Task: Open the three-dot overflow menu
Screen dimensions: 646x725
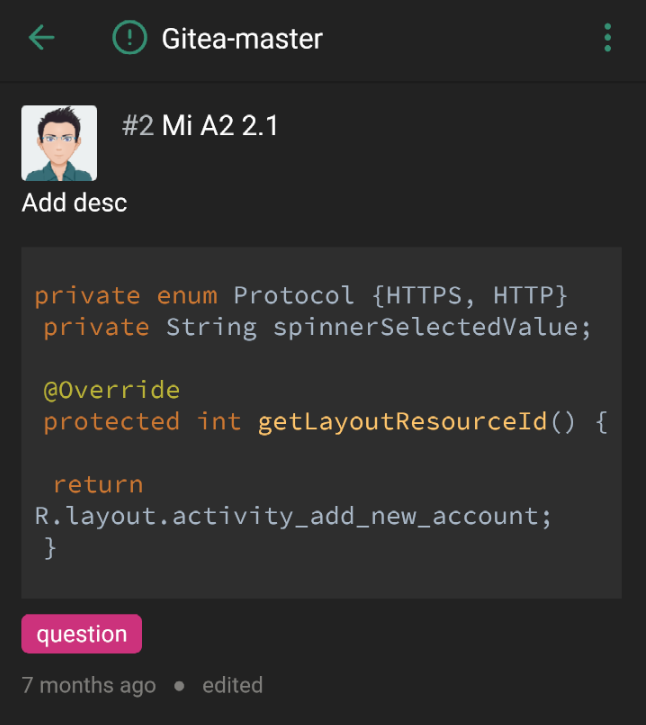Action: [608, 37]
